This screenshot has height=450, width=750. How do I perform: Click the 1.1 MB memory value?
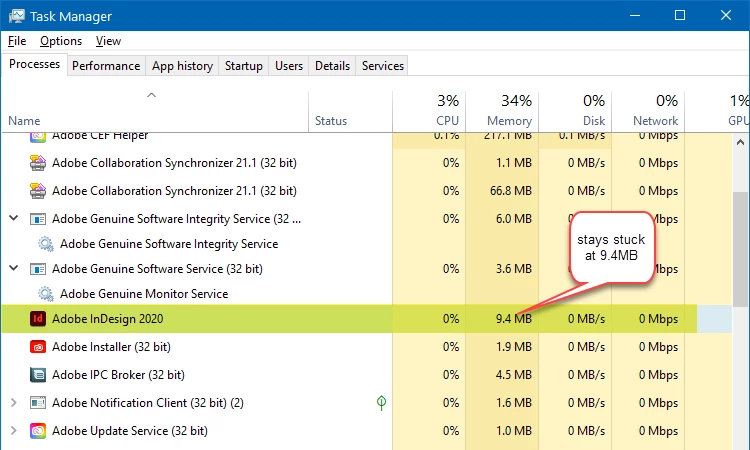pyautogui.click(x=514, y=163)
